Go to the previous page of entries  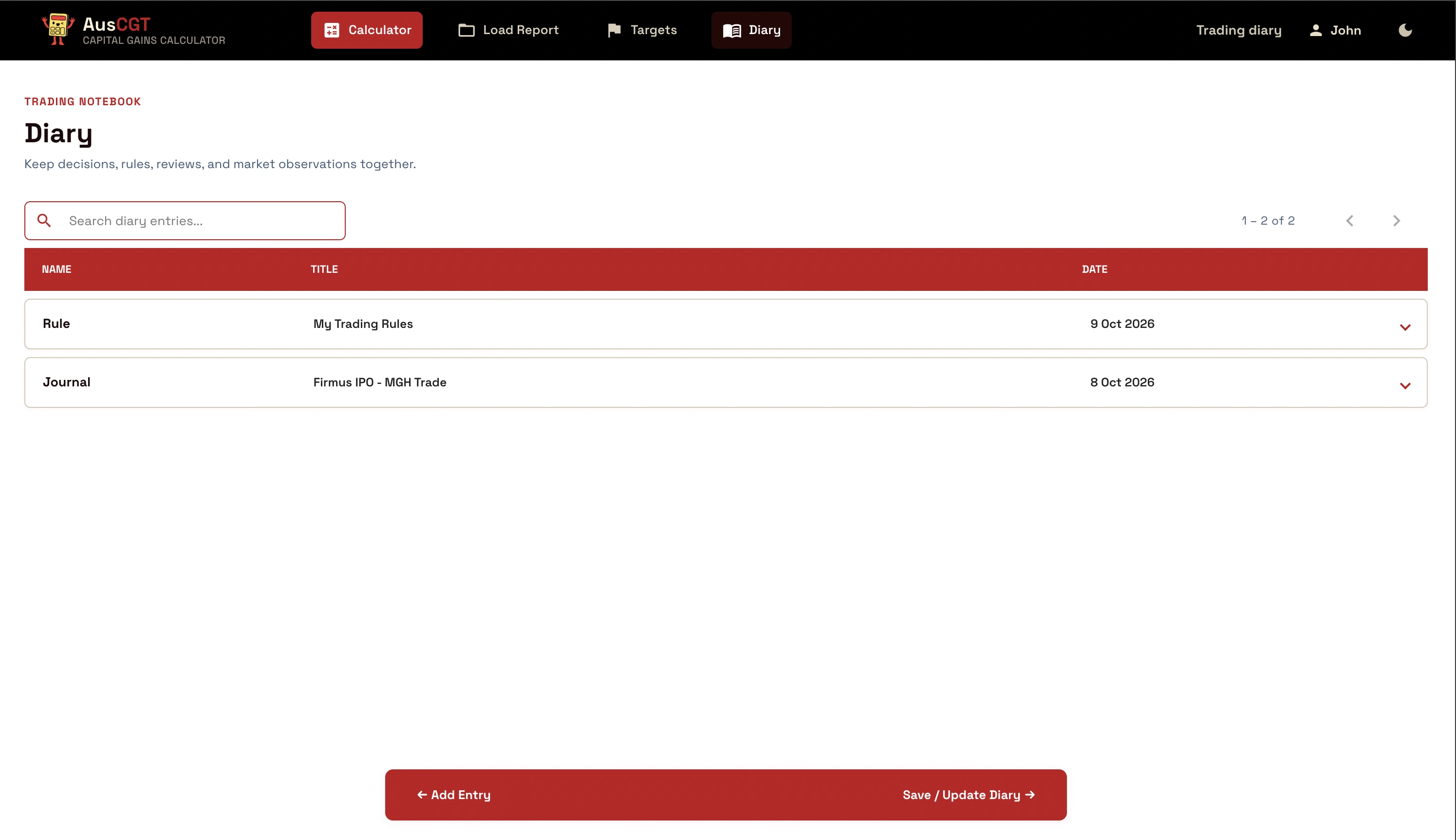1349,220
